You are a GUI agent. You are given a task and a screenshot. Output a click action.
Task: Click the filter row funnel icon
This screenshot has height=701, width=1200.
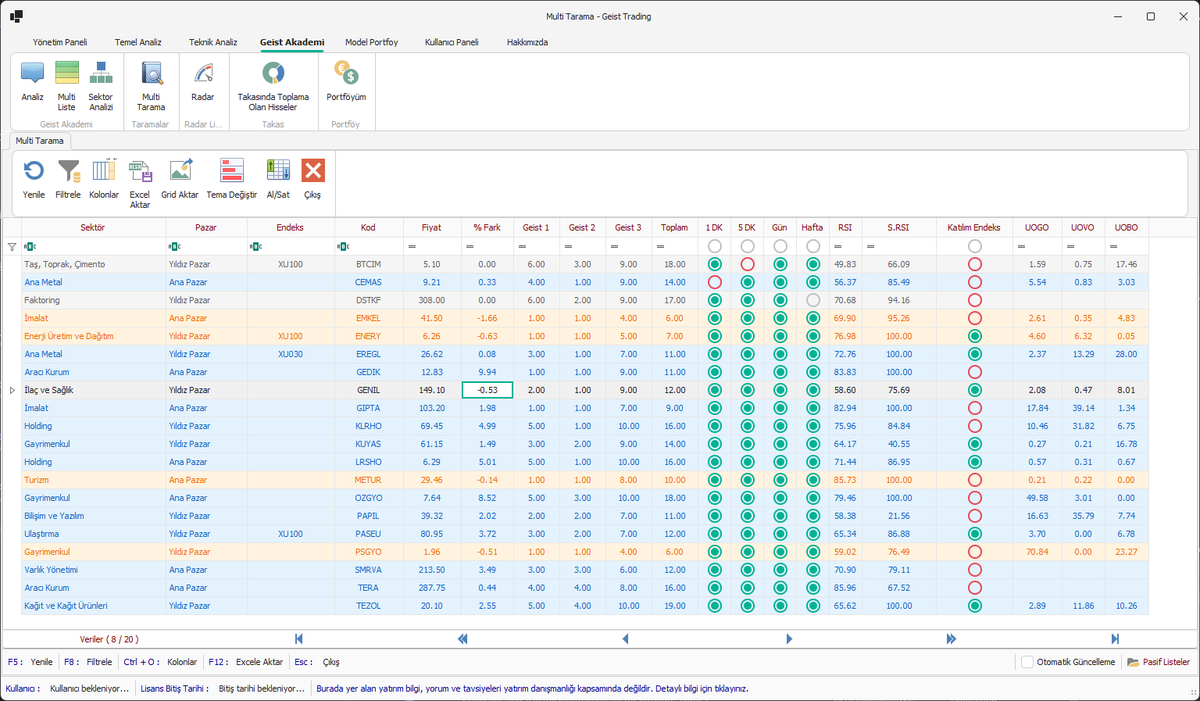pyautogui.click(x=12, y=246)
